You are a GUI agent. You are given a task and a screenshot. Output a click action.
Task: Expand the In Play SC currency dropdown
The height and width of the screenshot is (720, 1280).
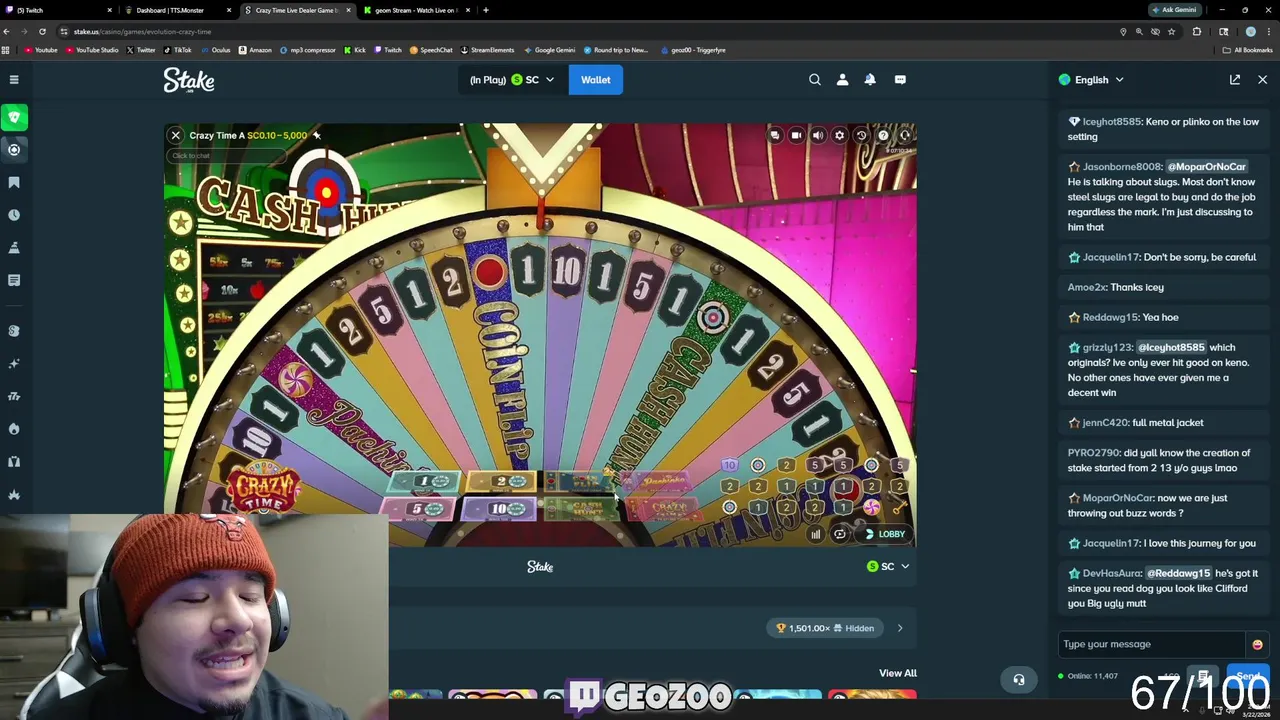(512, 80)
